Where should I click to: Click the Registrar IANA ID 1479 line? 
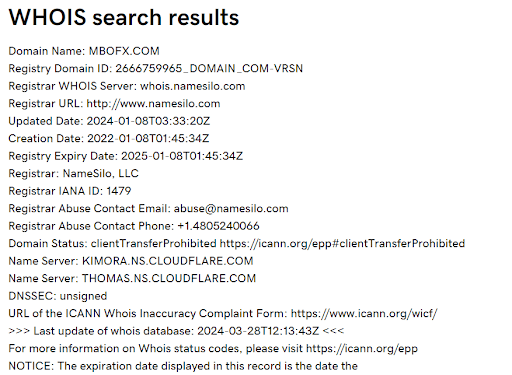pos(70,191)
